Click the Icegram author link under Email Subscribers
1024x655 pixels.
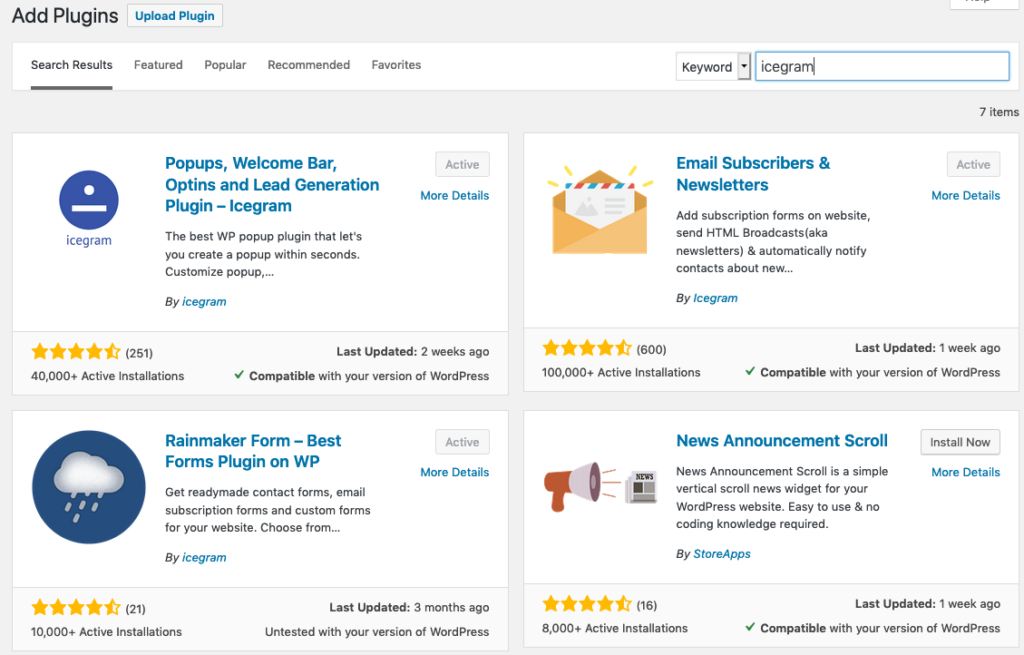coord(715,297)
